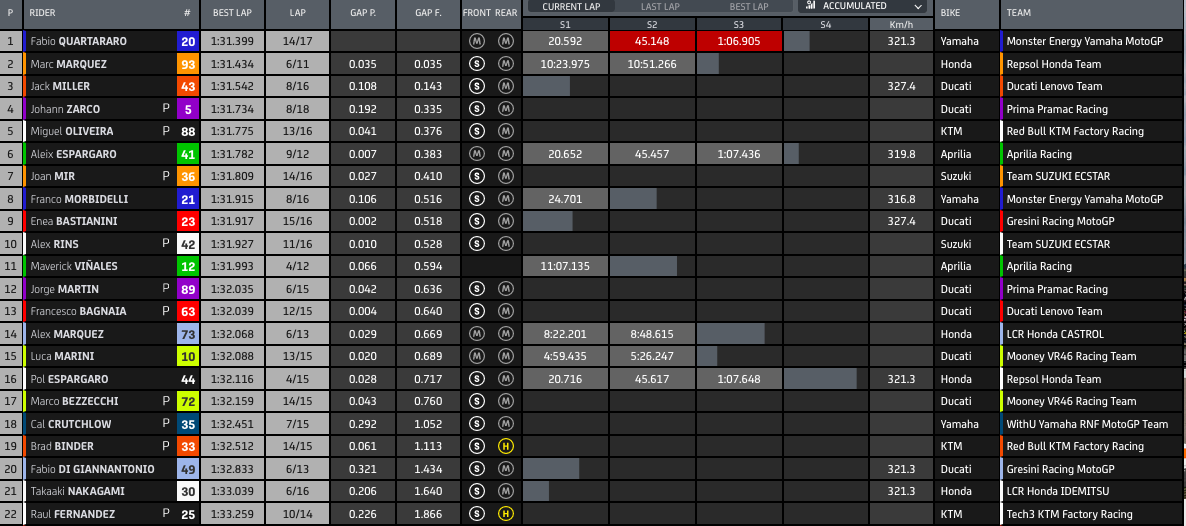Click Alex Rins' lap count 11/16
Screen dimensions: 1186x526
pos(296,244)
